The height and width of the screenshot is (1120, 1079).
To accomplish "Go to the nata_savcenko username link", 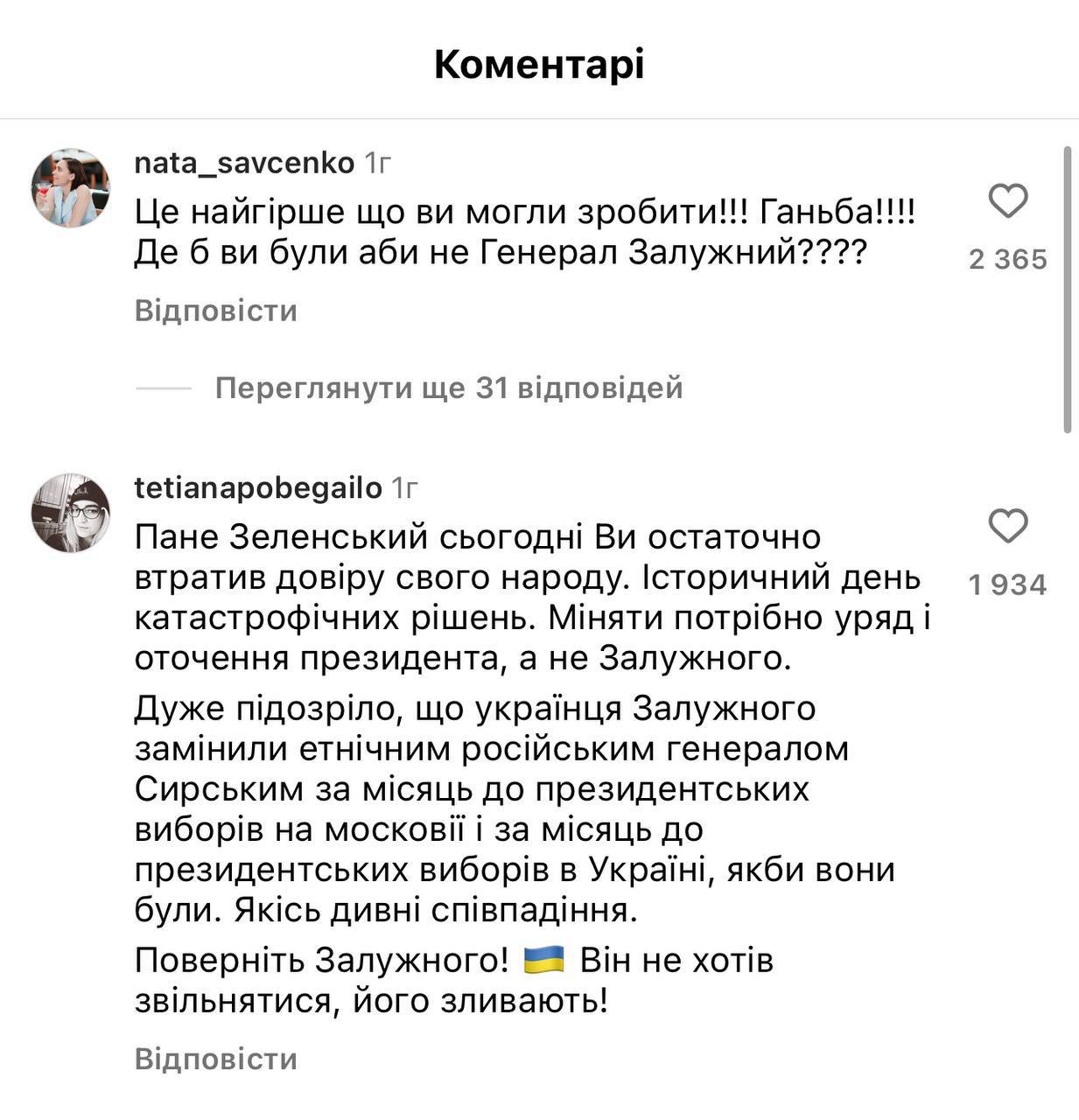I will [x=244, y=163].
